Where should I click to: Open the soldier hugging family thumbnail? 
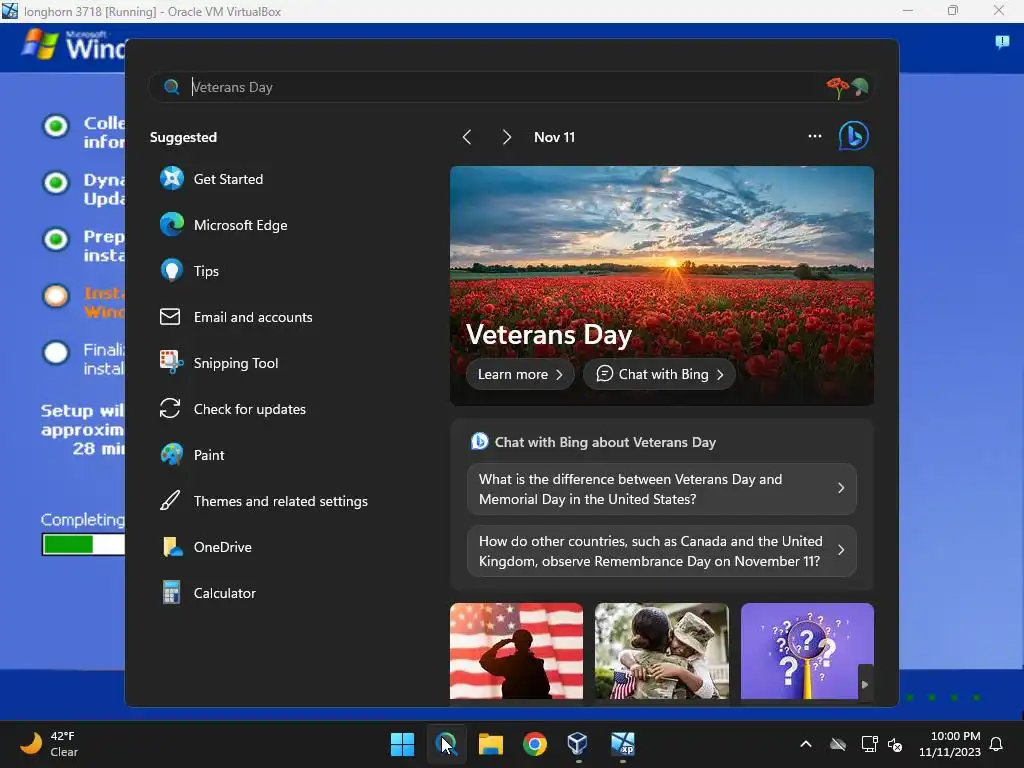click(x=662, y=651)
